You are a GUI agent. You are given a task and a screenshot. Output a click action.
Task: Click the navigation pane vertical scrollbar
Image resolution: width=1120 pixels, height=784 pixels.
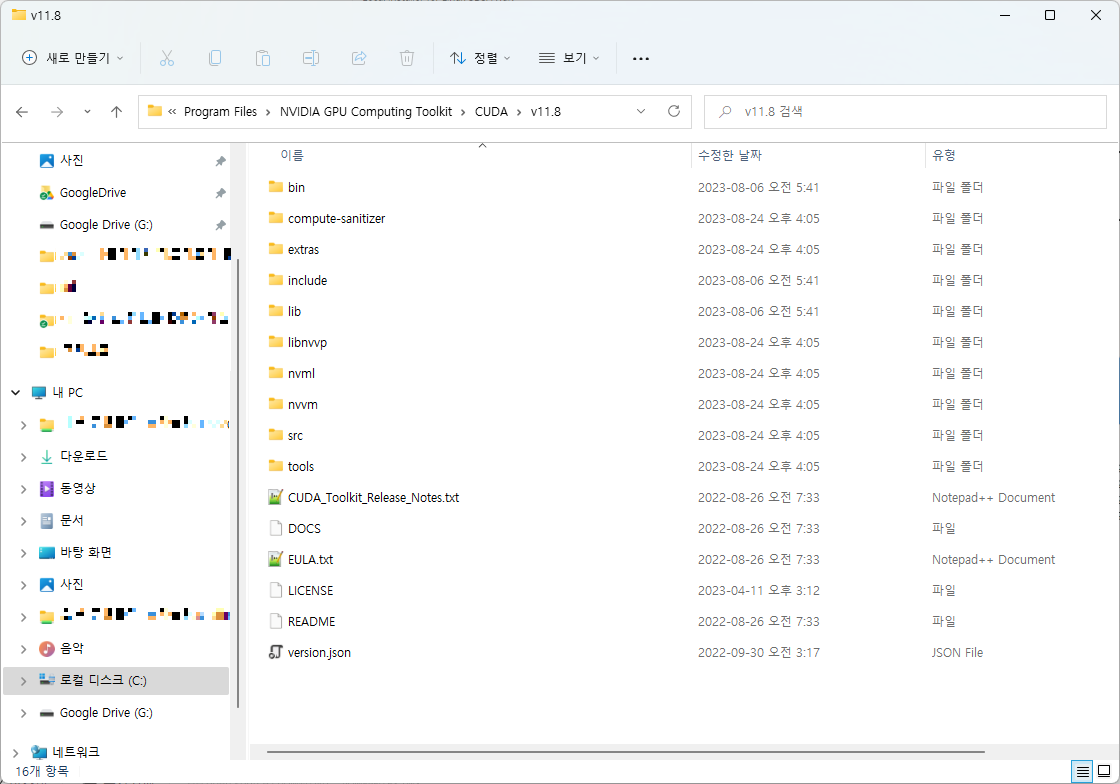(x=237, y=483)
